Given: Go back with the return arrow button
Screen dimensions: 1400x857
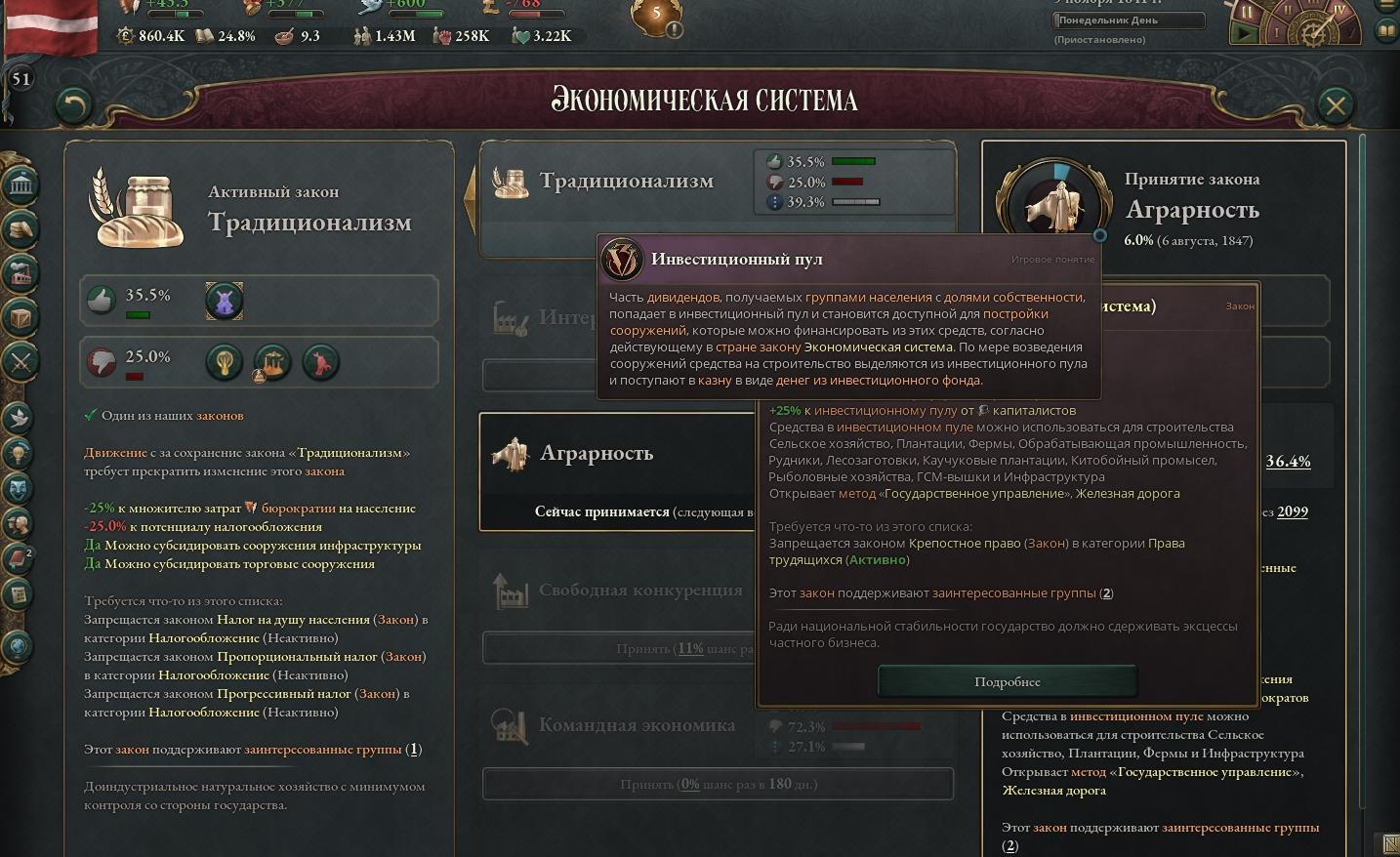Looking at the screenshot, I should (73, 104).
